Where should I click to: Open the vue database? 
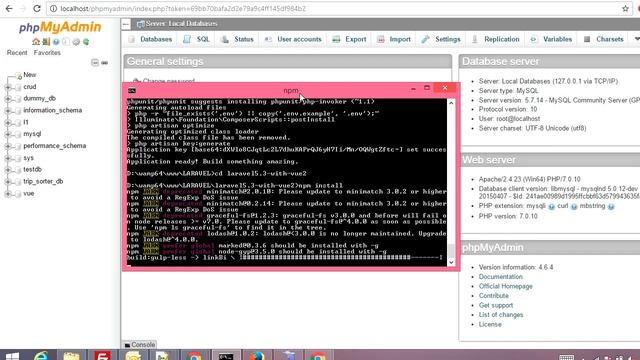(29, 193)
